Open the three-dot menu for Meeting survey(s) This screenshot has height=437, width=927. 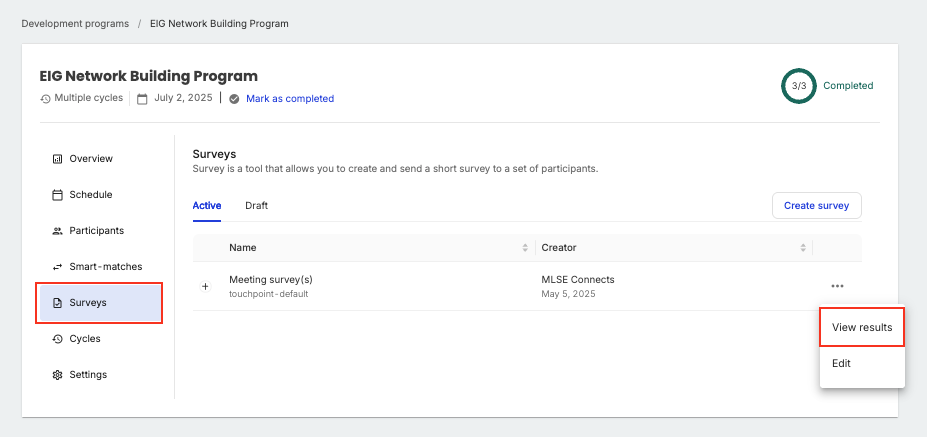[x=837, y=286]
